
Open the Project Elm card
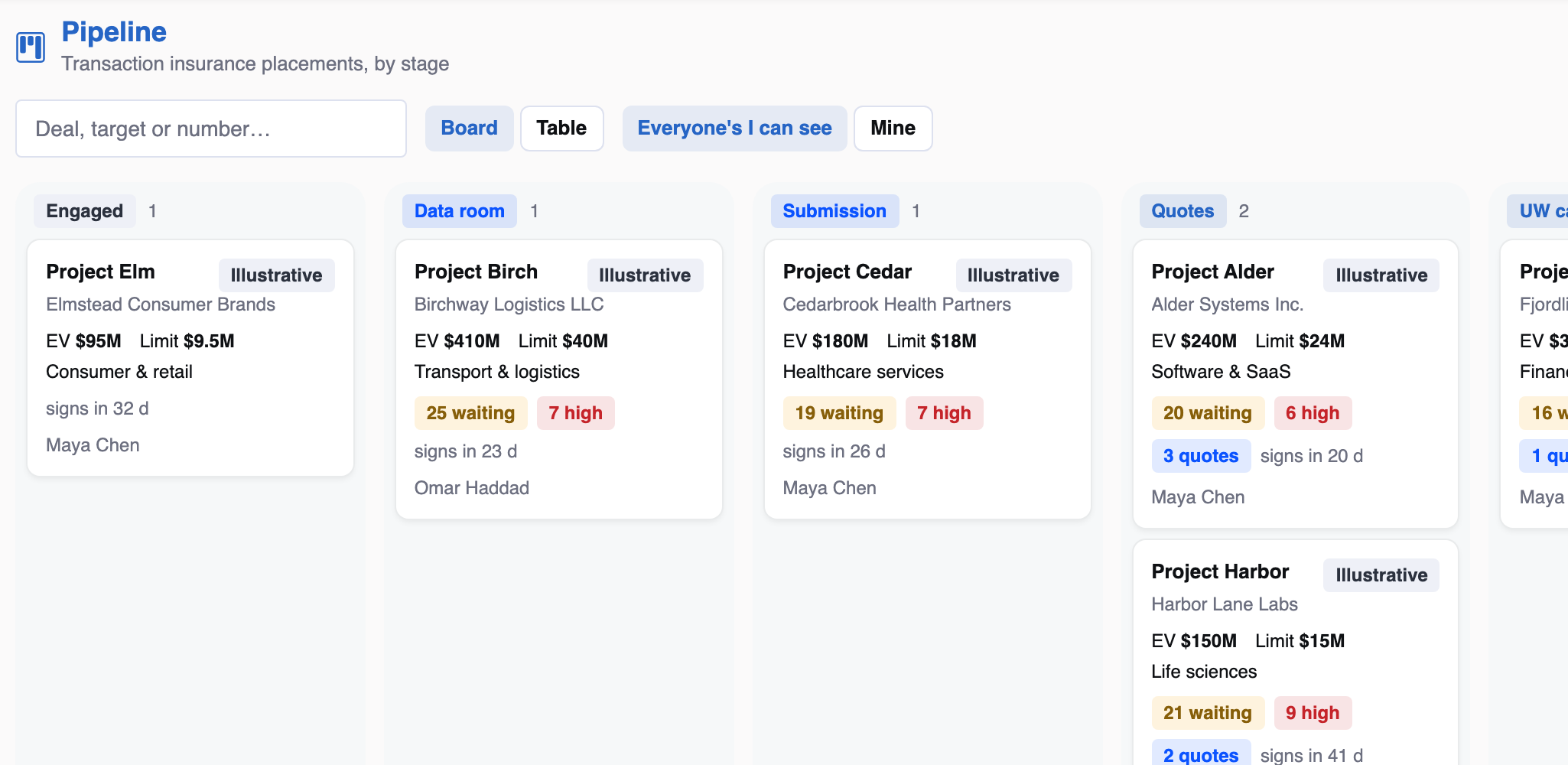point(190,358)
